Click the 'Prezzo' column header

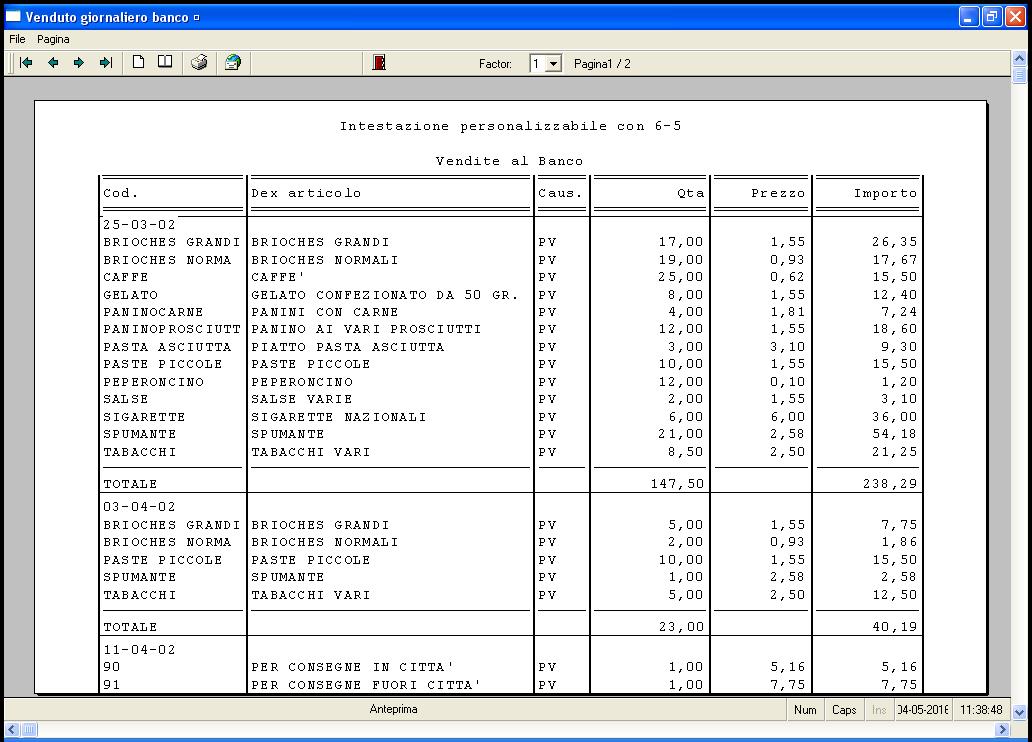click(778, 193)
